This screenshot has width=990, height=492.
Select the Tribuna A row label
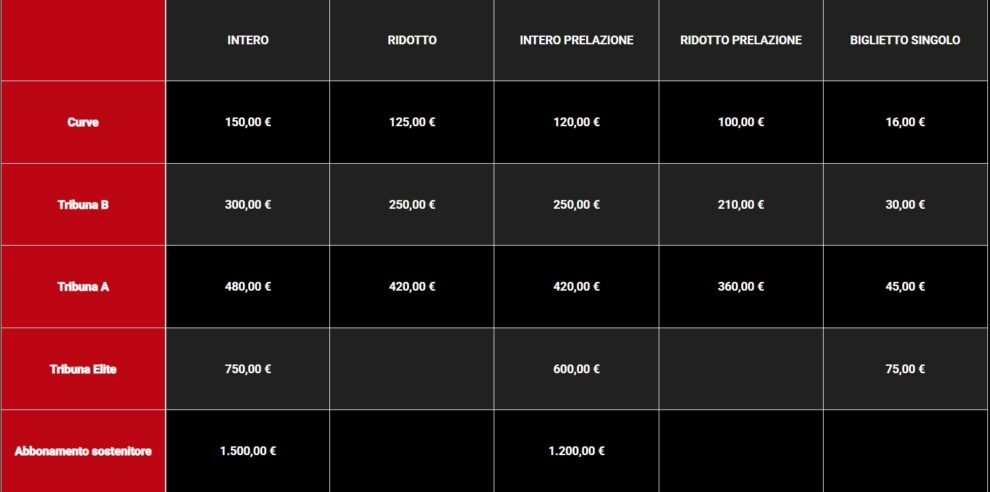click(83, 287)
